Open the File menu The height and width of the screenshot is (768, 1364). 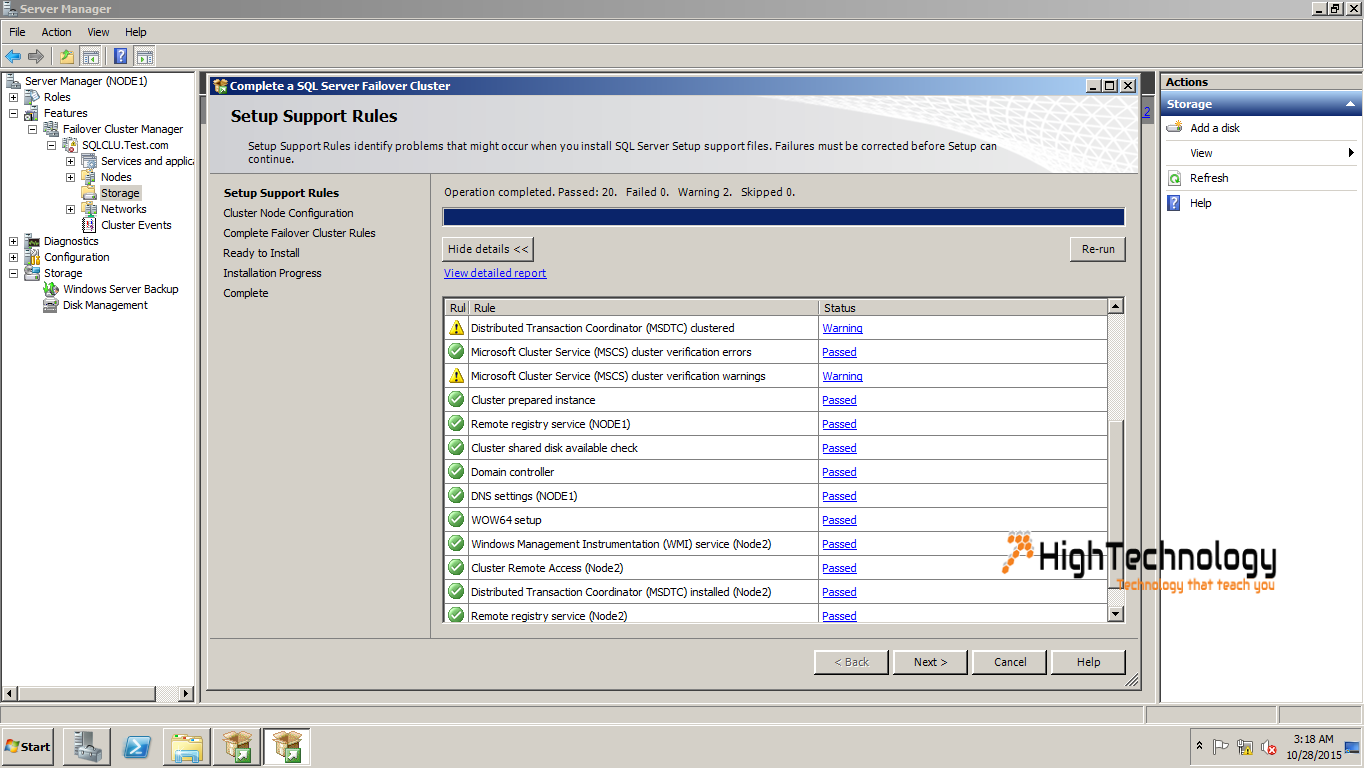click(x=17, y=32)
